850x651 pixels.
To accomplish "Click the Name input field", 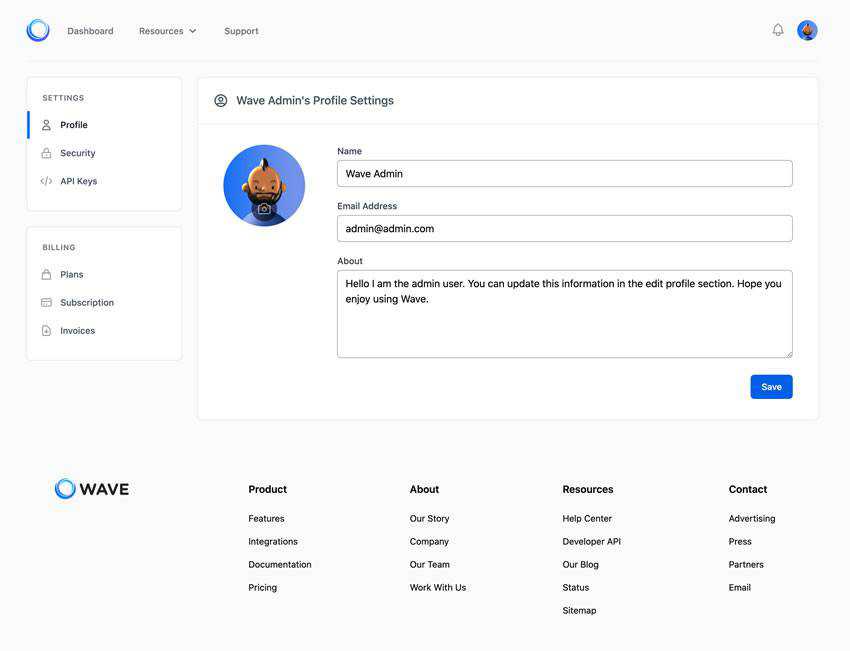I will pos(564,173).
